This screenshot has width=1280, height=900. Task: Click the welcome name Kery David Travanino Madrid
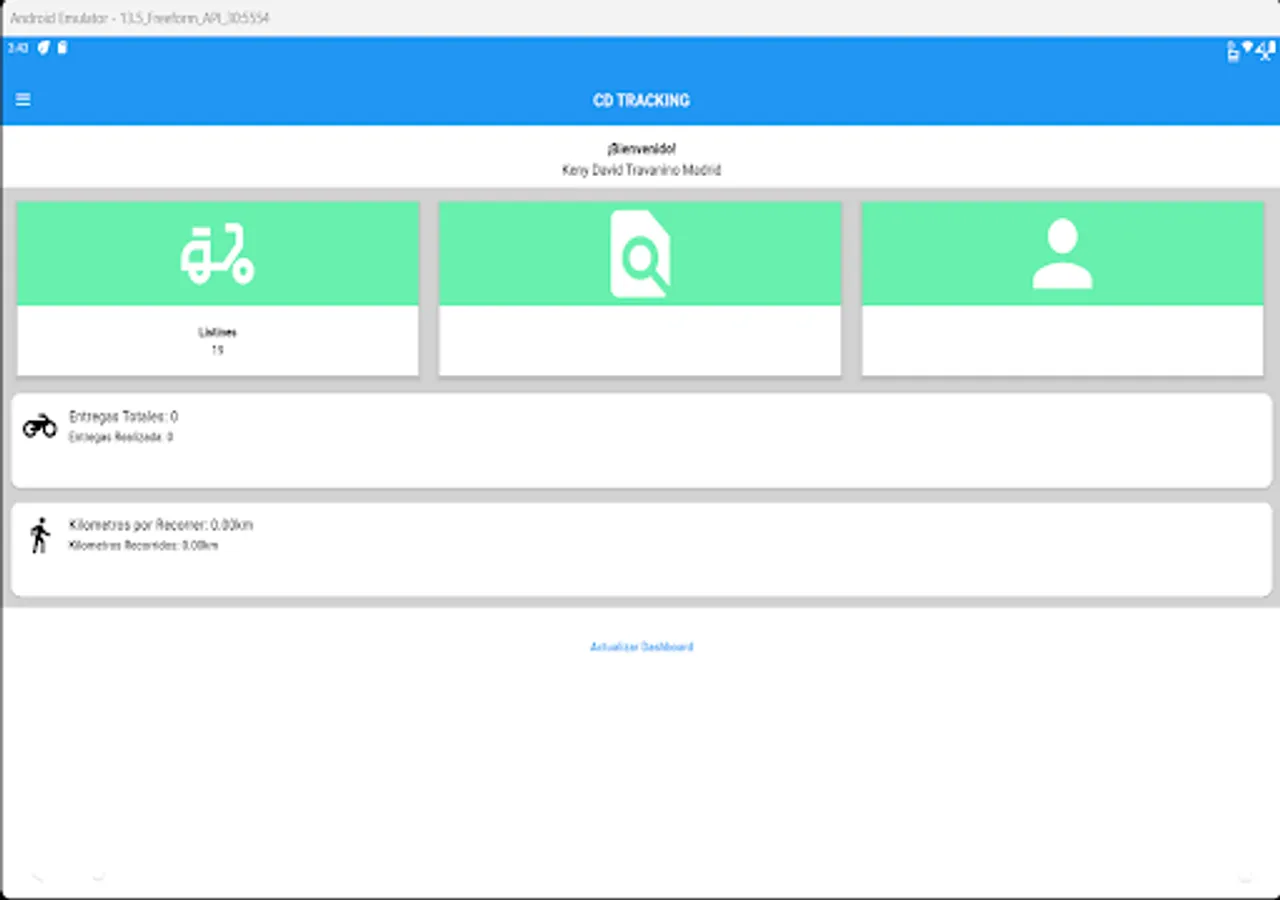point(640,170)
